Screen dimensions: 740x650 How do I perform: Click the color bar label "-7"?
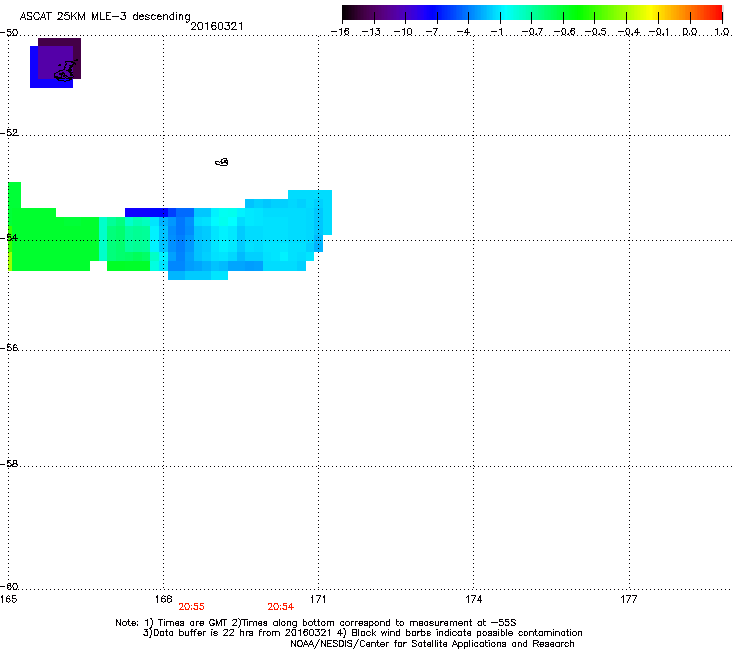[x=433, y=32]
